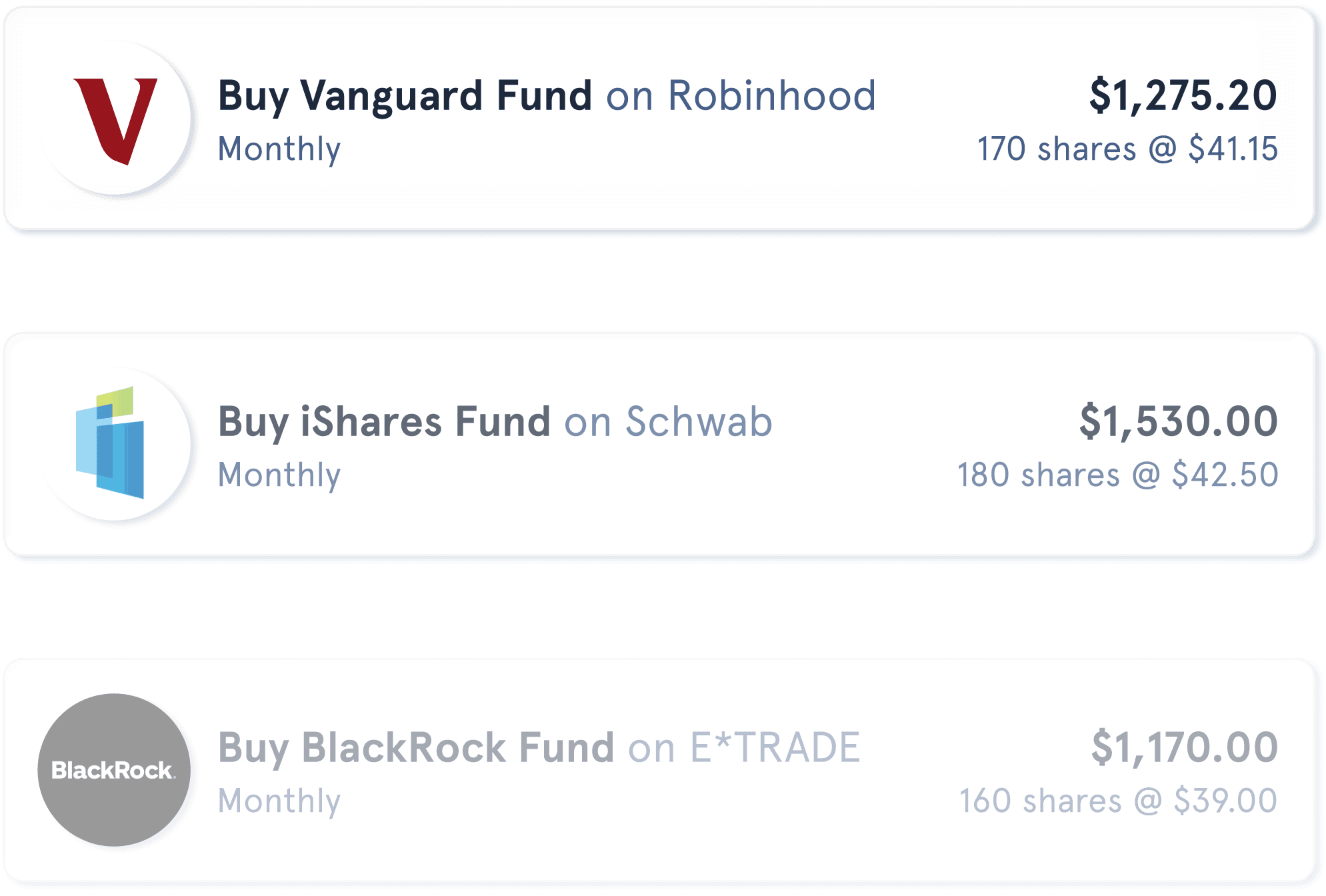The height and width of the screenshot is (896, 1326).
Task: Click the black BlackRock logo circle
Action: click(x=114, y=770)
